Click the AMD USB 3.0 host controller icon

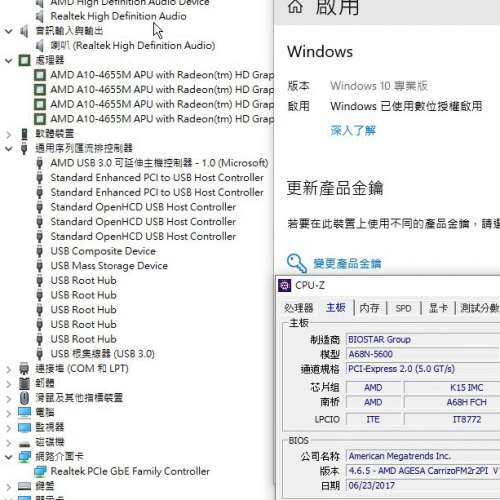tap(40, 163)
